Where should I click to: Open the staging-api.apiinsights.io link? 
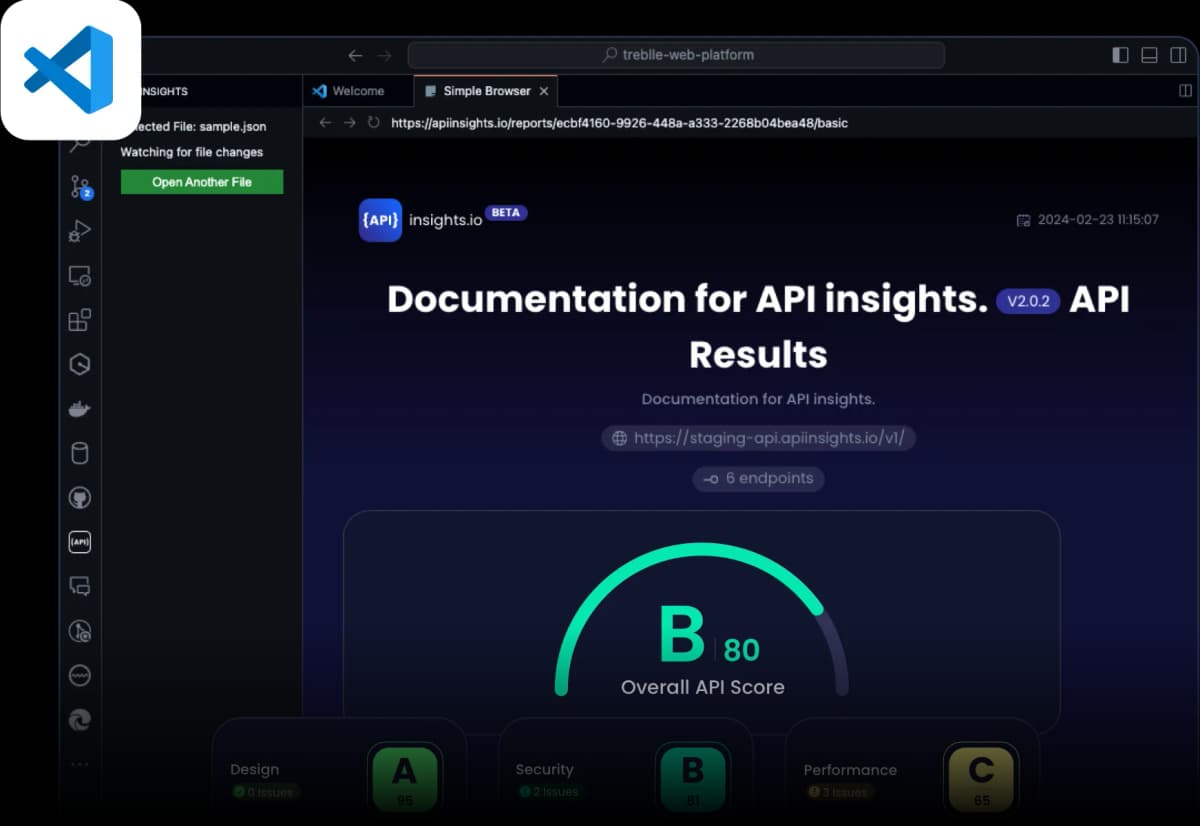[758, 438]
